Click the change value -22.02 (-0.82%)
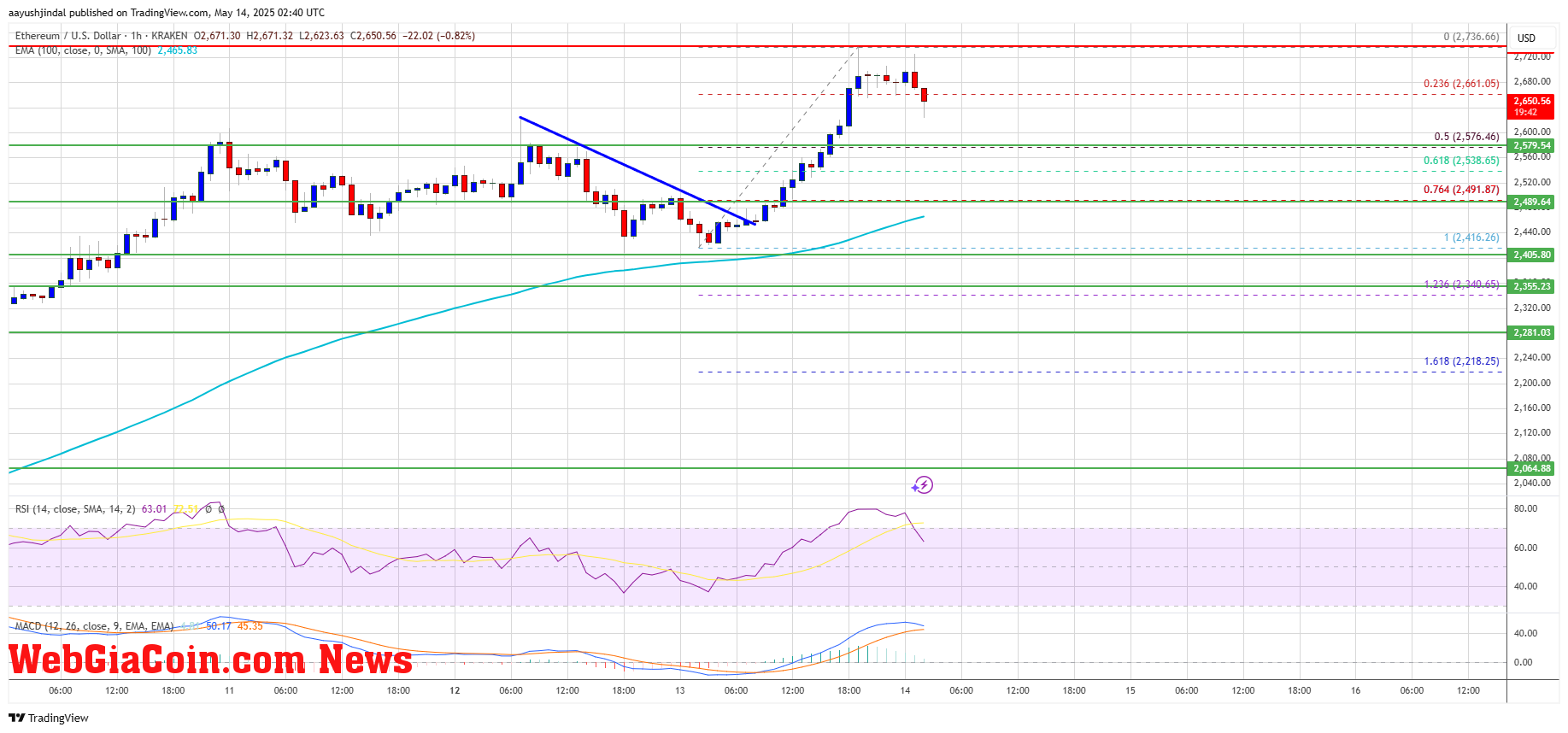The image size is (1568, 733). pyautogui.click(x=439, y=36)
